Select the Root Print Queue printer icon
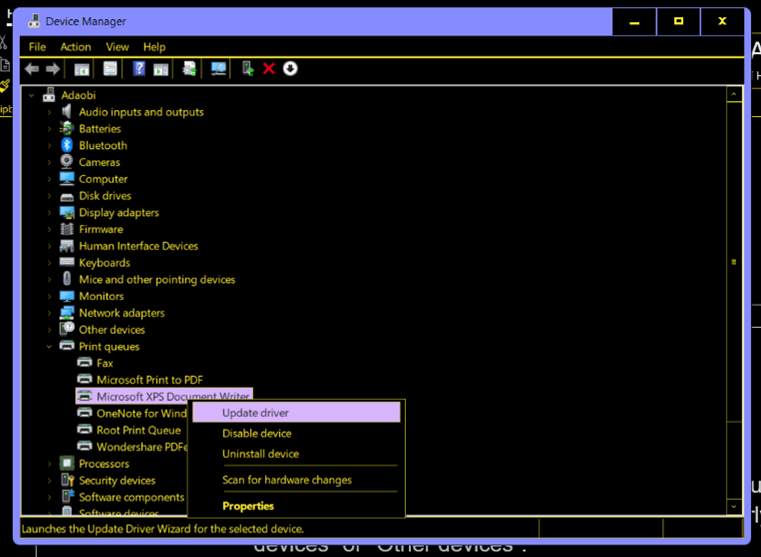The image size is (761, 557). 84,429
